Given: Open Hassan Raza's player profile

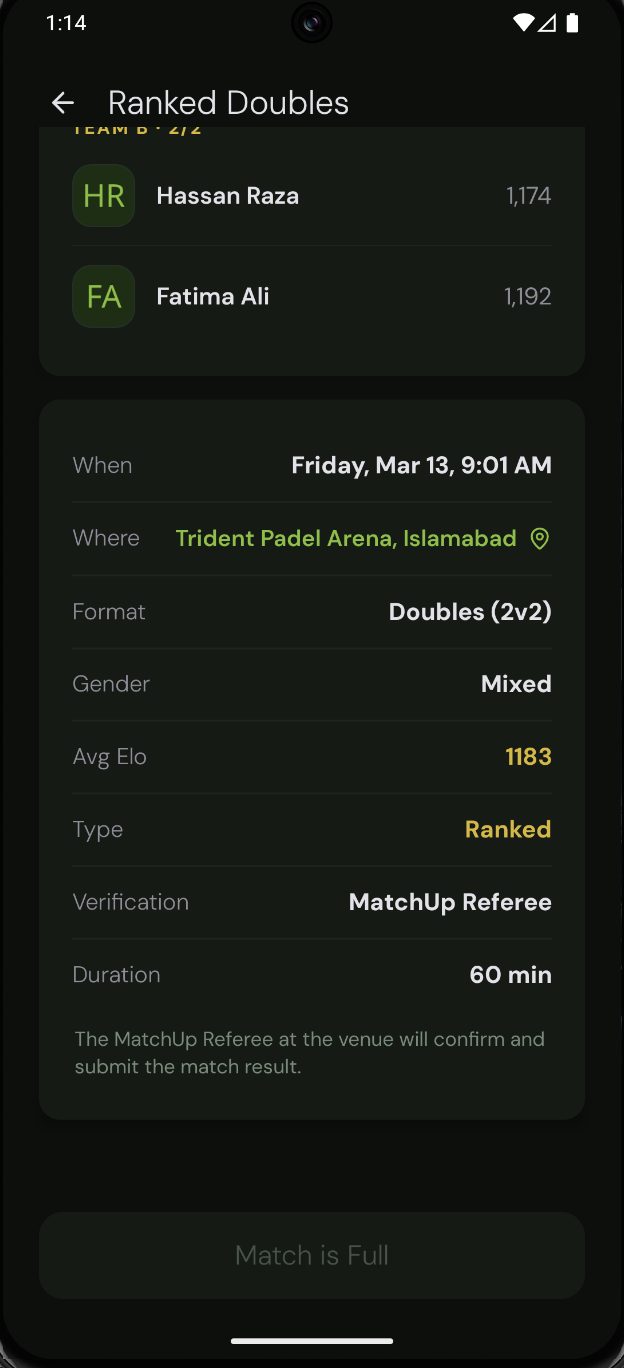Looking at the screenshot, I should 227,195.
